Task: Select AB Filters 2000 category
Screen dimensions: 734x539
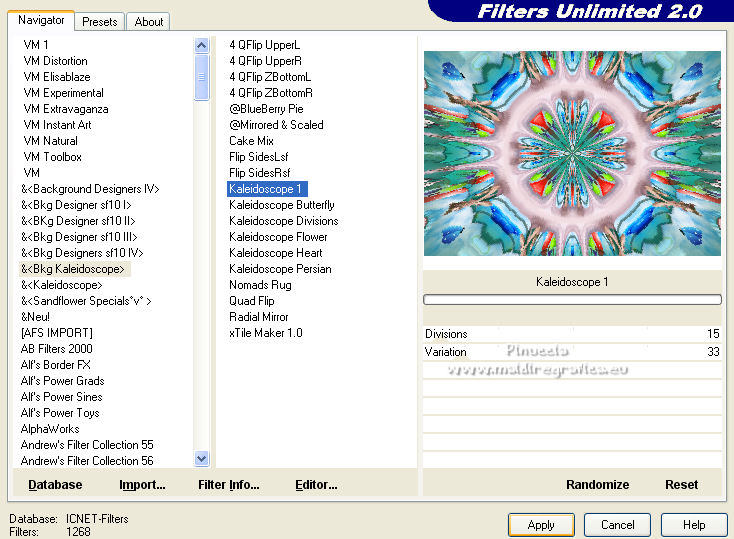Action: coord(56,349)
